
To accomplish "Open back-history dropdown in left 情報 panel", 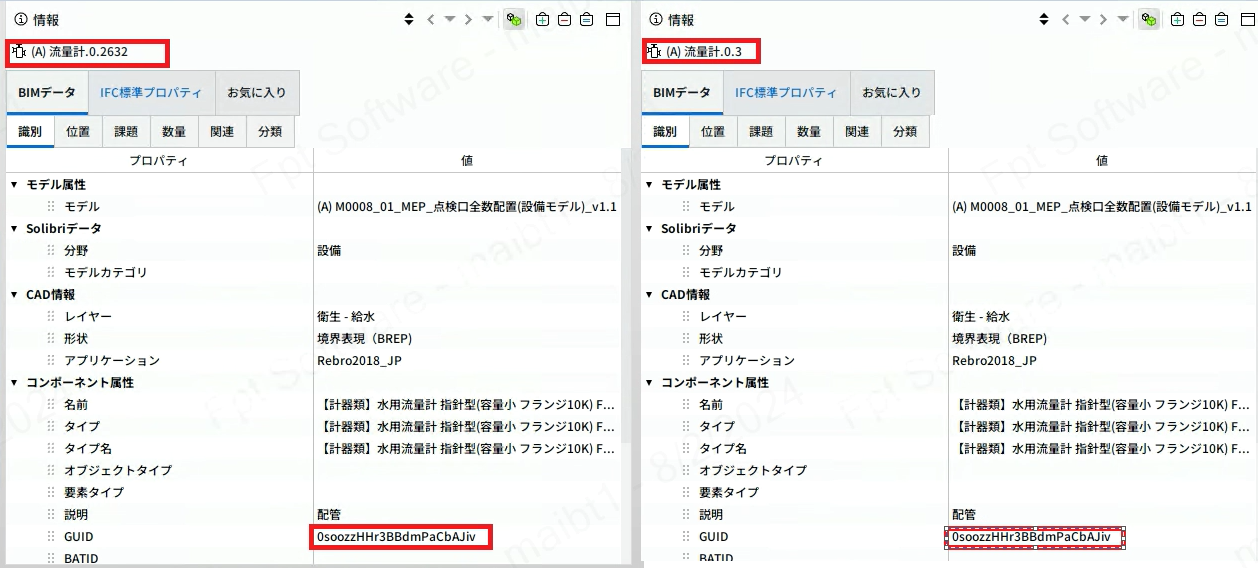I will [450, 19].
